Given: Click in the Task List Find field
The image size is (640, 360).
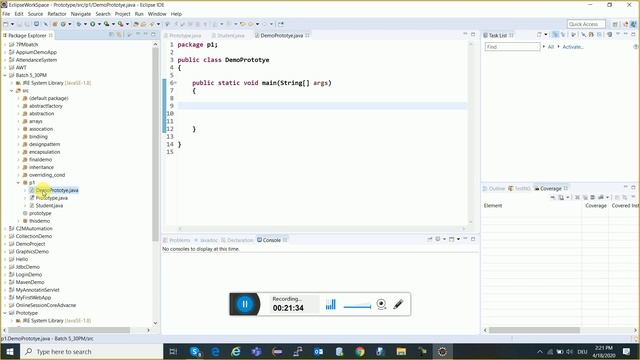Looking at the screenshot, I should point(513,47).
